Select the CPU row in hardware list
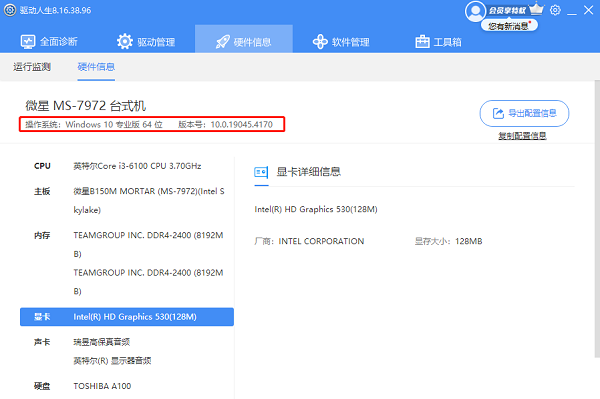 point(127,166)
